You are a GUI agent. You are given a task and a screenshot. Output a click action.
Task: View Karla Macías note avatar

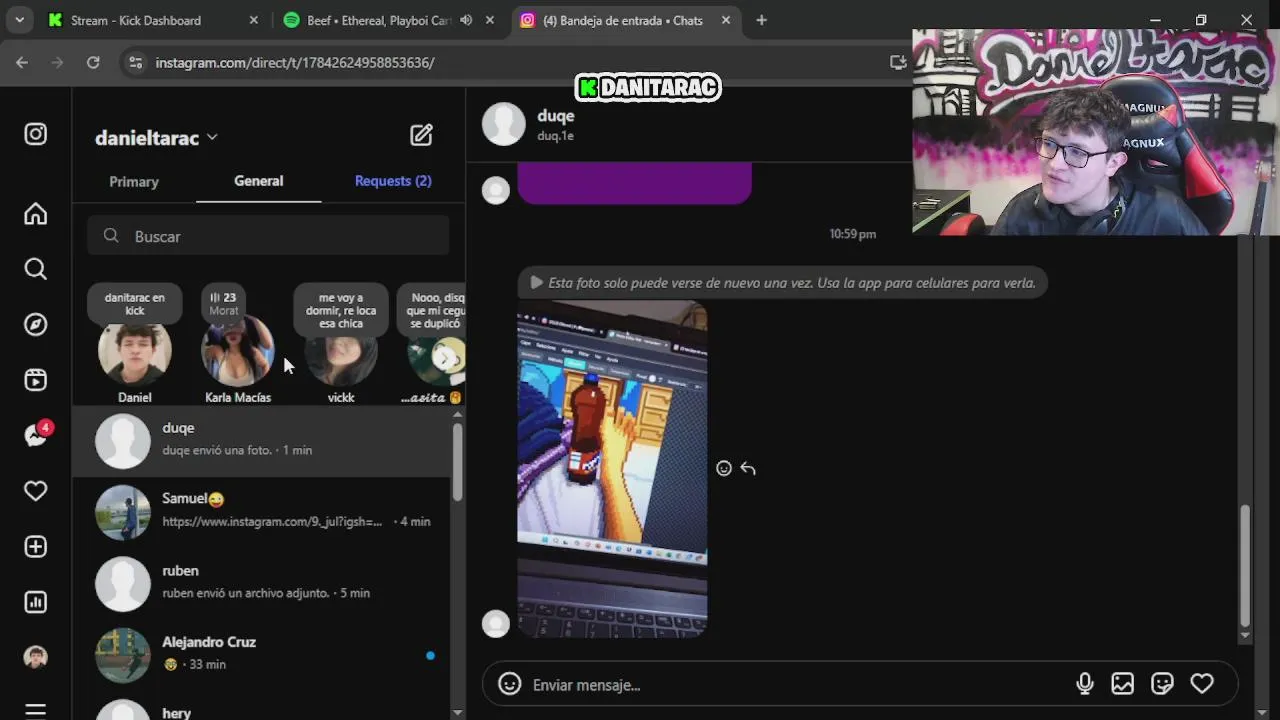pyautogui.click(x=238, y=352)
